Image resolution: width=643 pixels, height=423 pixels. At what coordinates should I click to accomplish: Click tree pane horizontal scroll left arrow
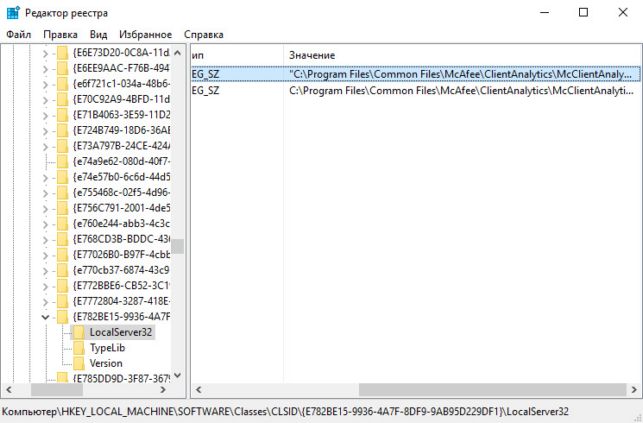tap(9, 390)
